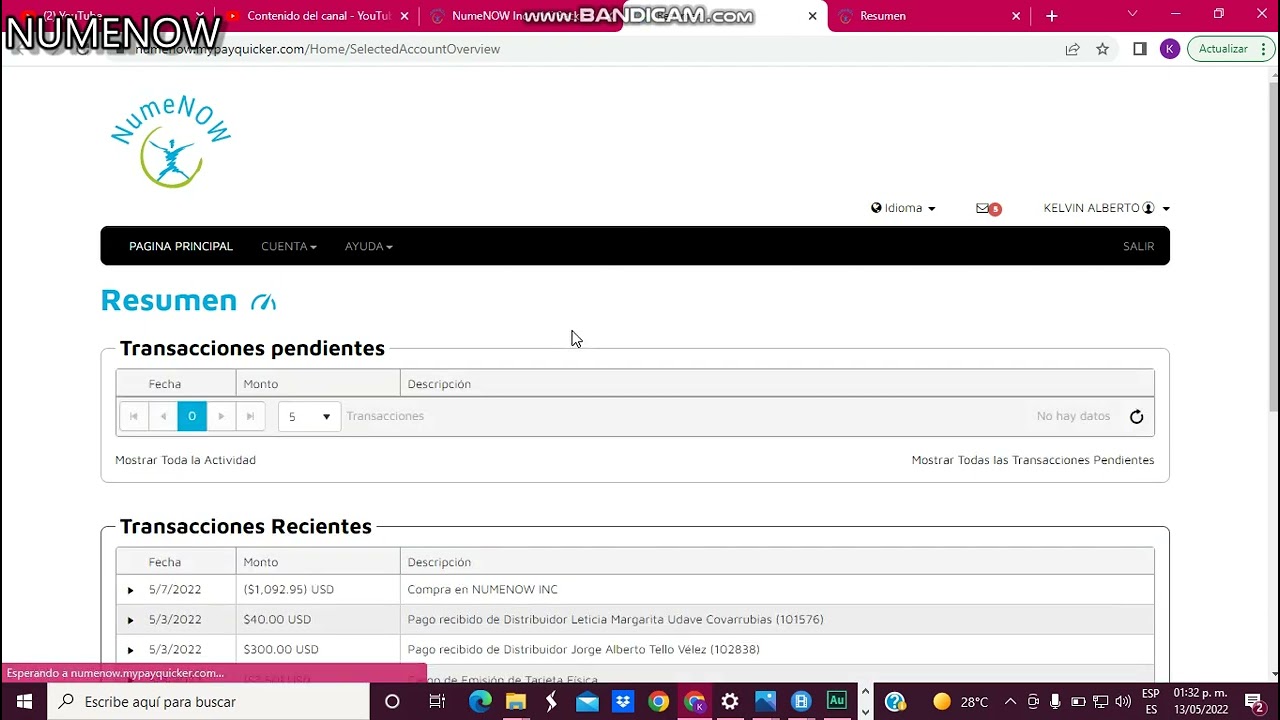1280x720 pixels.
Task: Click the Windows search box
Action: (x=209, y=702)
